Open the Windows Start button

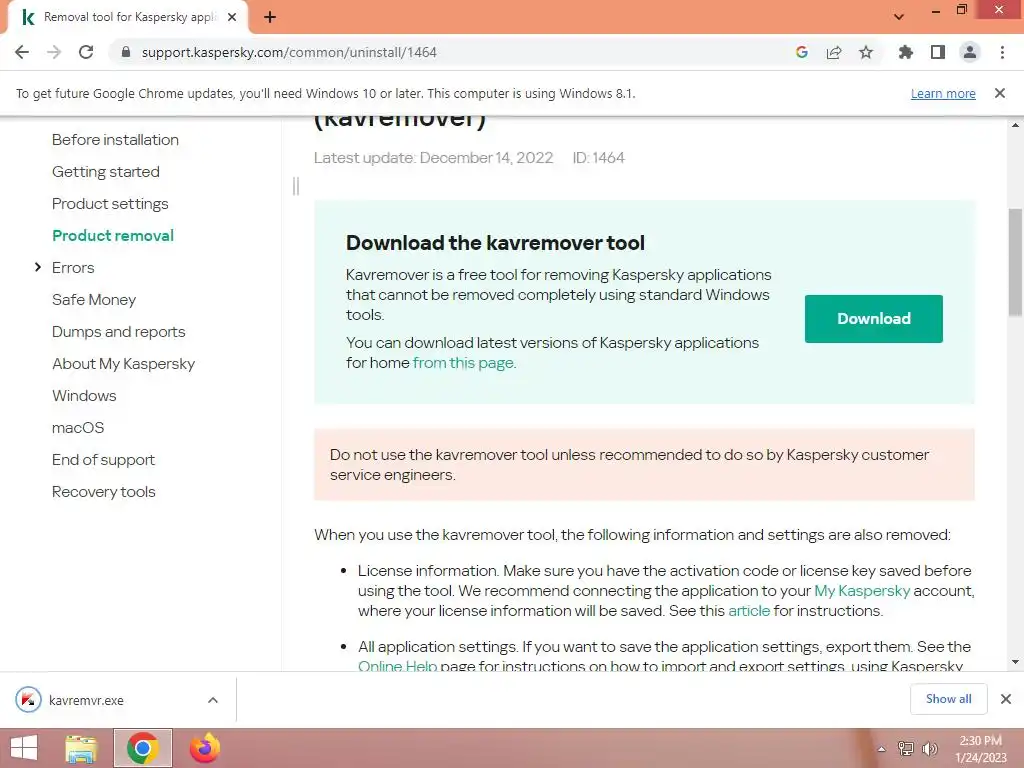tap(24, 748)
